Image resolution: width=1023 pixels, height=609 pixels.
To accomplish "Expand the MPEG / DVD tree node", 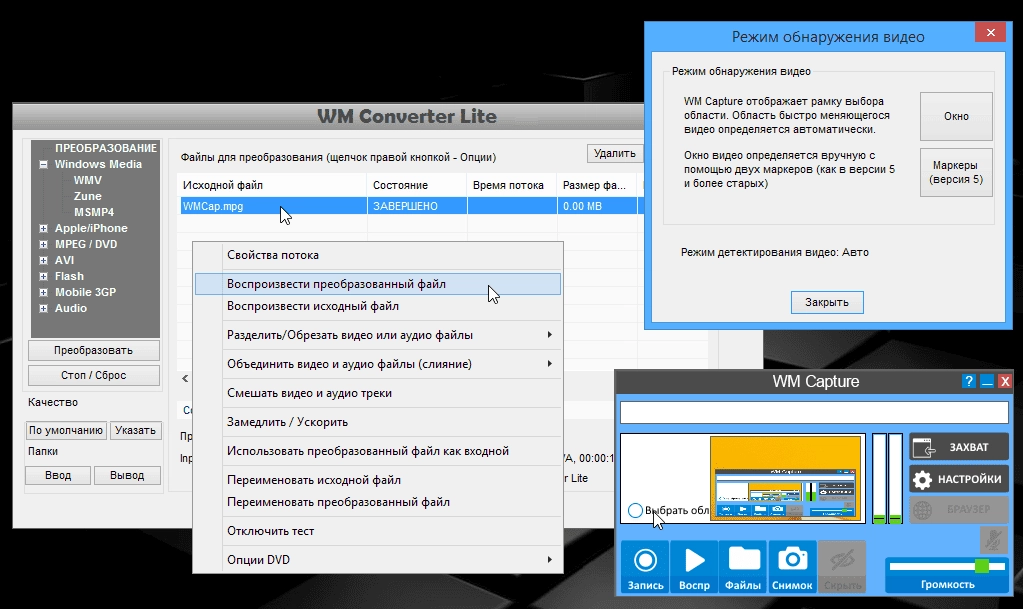I will click(43, 244).
